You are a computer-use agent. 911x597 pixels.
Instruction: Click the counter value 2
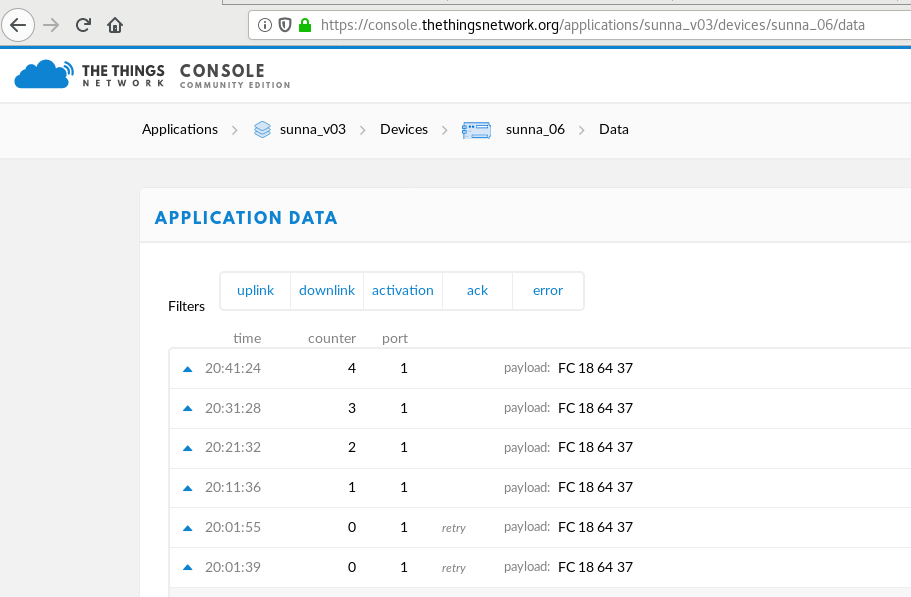[352, 447]
